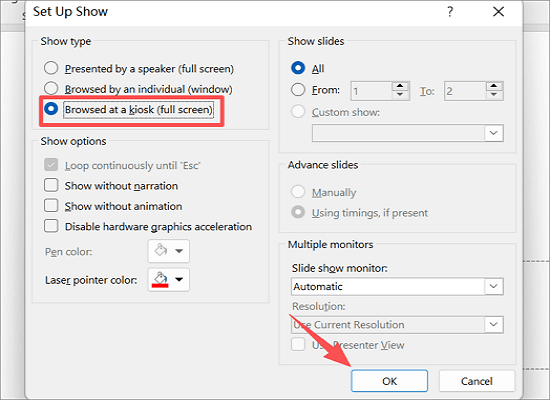The width and height of the screenshot is (550, 400).
Task: Open the laser pointer color picker
Action: tap(169, 280)
